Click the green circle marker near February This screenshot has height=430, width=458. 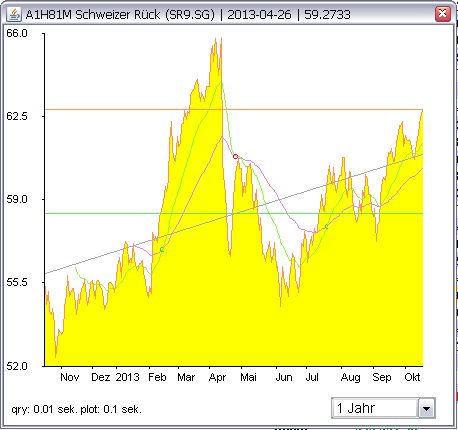pyautogui.click(x=162, y=249)
